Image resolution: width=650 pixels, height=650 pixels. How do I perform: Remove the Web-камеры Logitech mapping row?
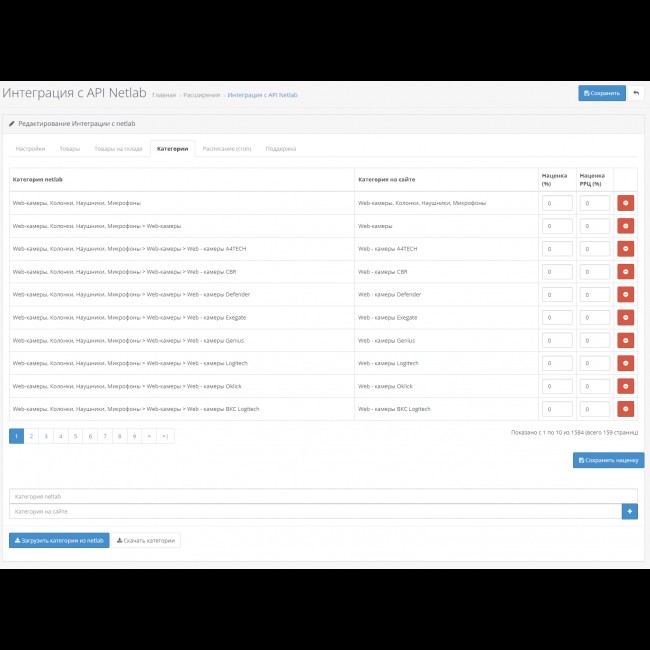coord(625,363)
